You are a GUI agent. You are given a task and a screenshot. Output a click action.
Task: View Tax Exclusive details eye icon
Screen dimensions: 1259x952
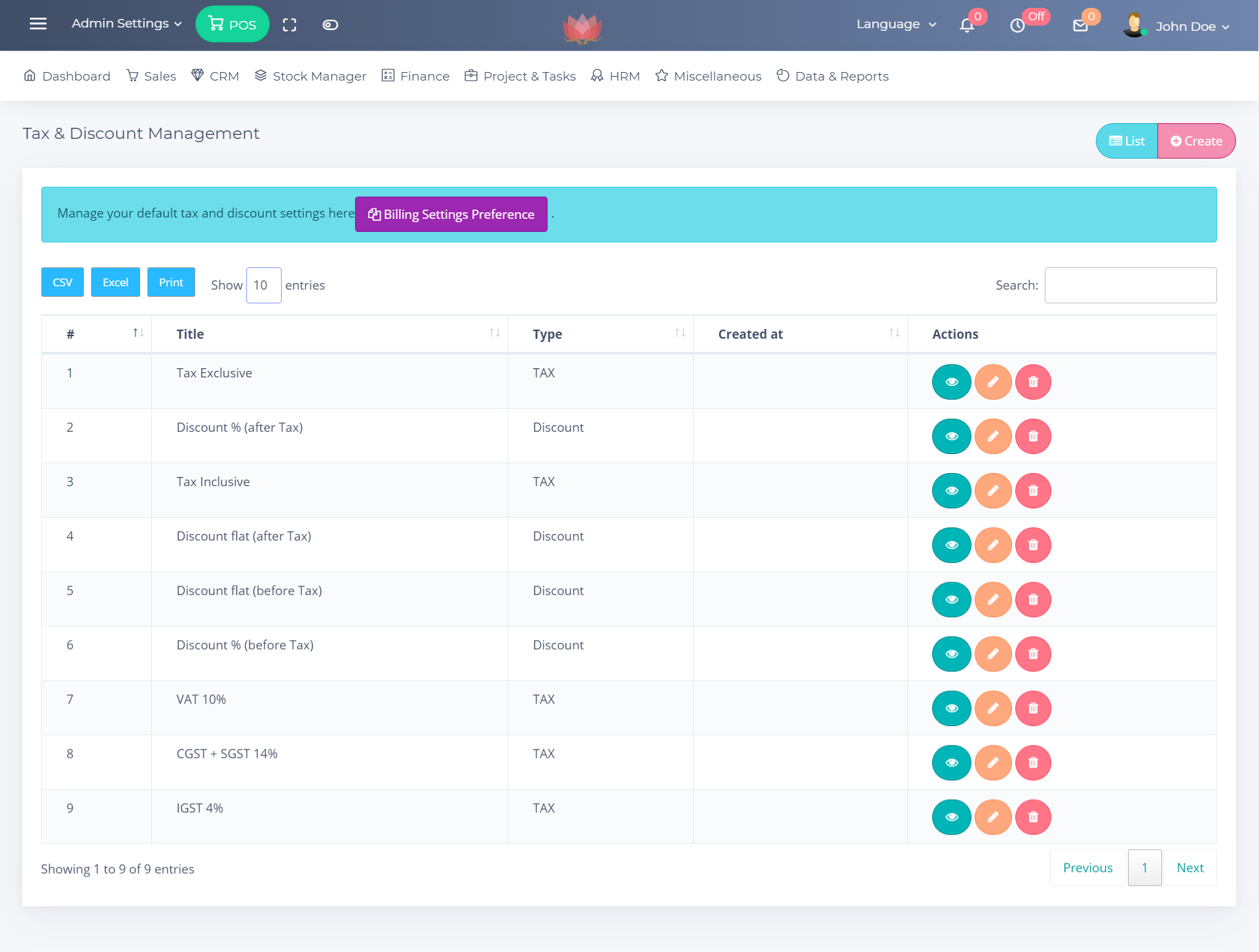pos(951,382)
